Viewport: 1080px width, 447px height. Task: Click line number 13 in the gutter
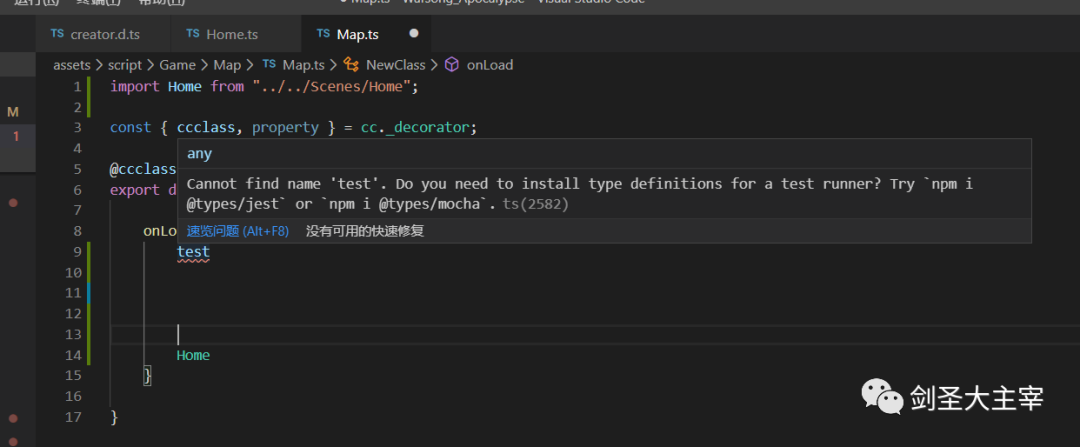coord(72,334)
